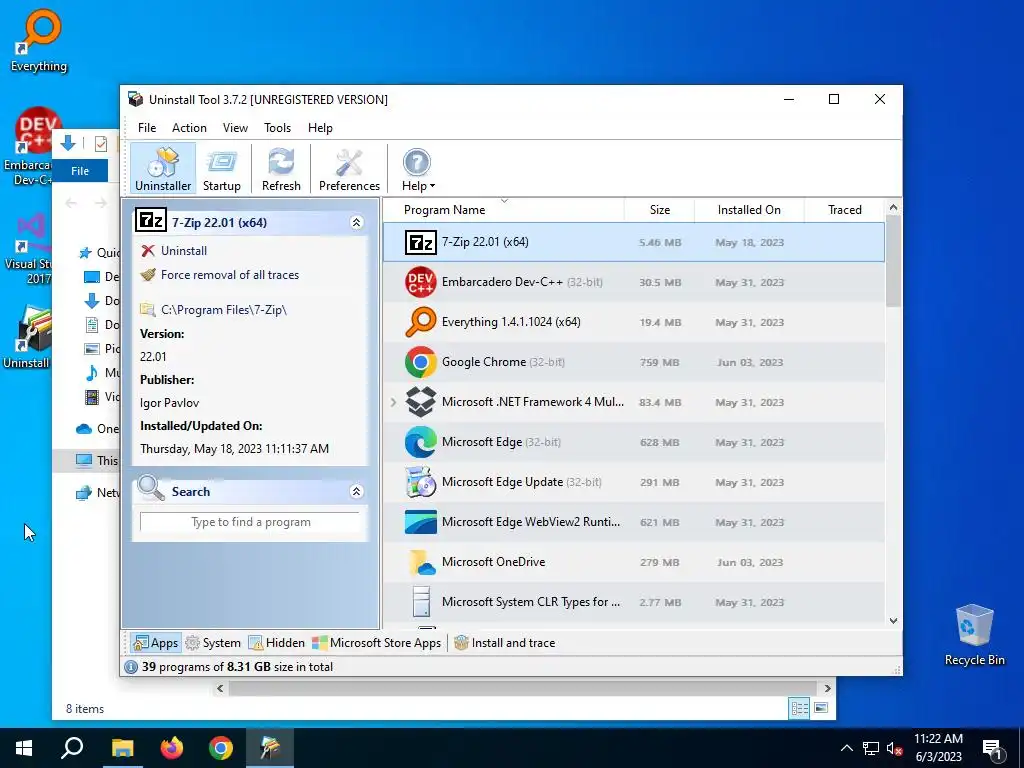Open taskbar Search

tap(72, 748)
